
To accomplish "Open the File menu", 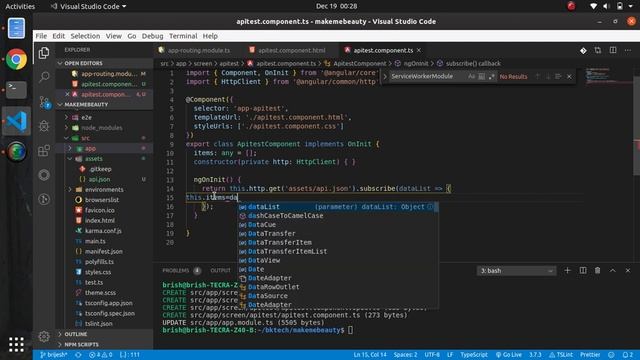I will coord(41,36).
